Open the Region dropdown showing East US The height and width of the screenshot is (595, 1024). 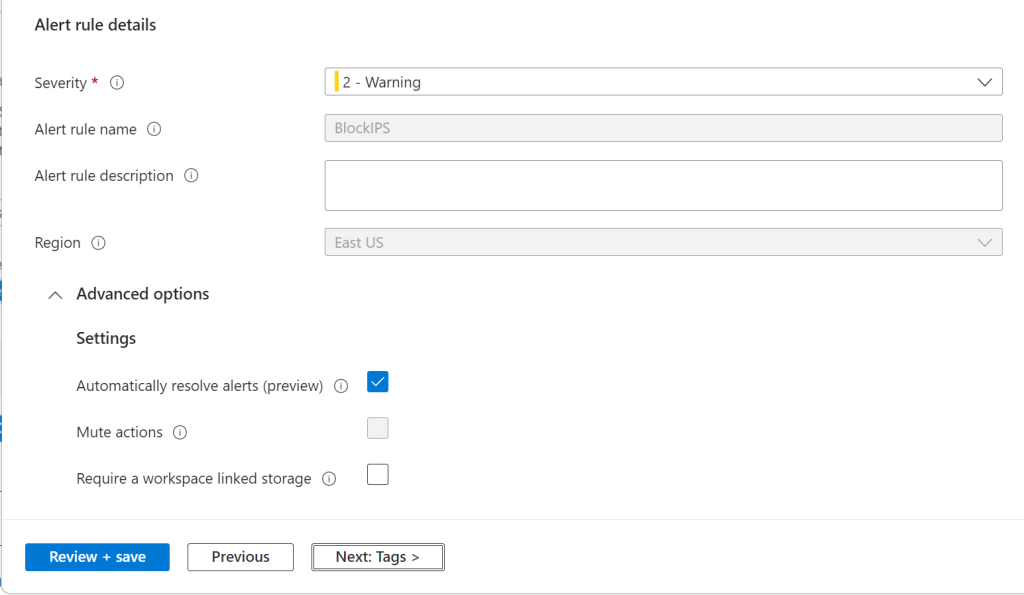tap(663, 242)
